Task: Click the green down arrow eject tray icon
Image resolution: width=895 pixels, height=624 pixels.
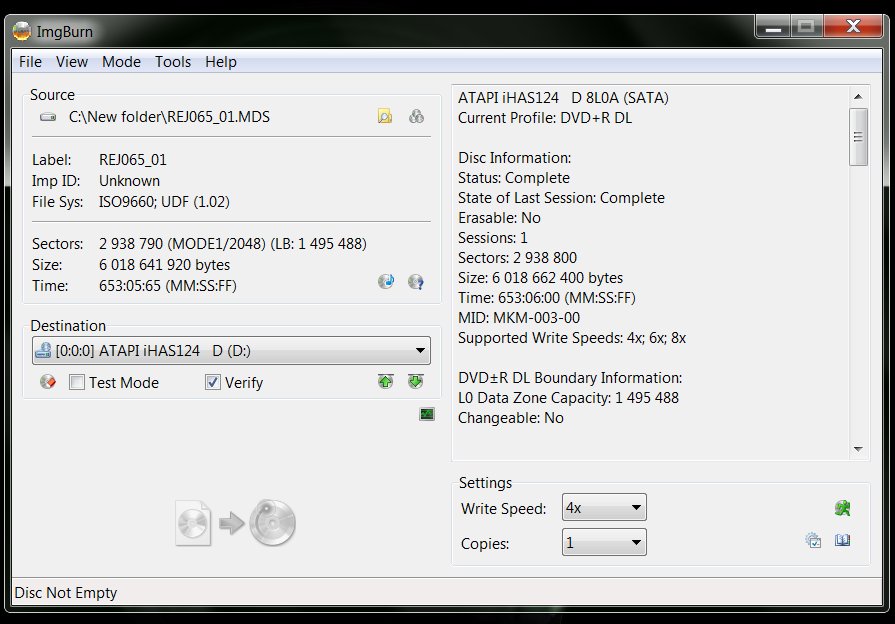Action: tap(416, 381)
